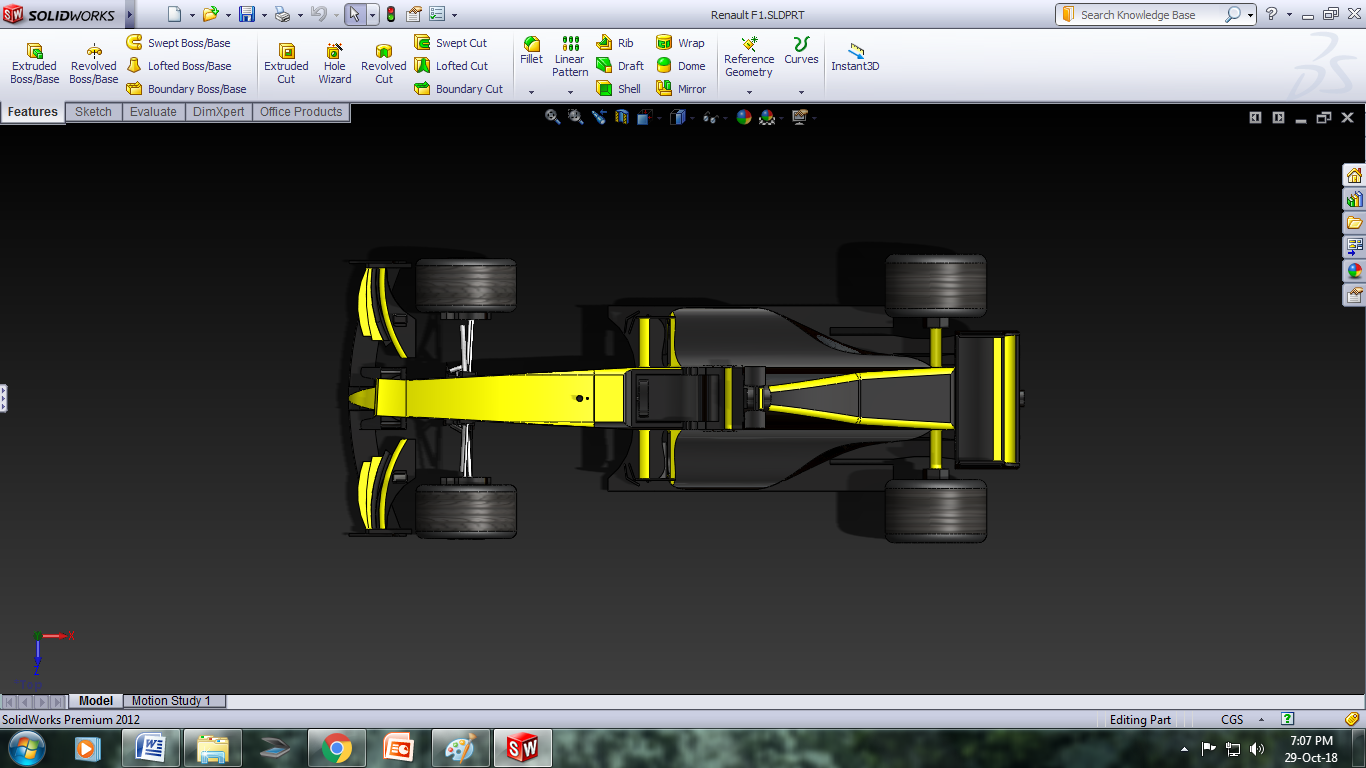The height and width of the screenshot is (768, 1366).
Task: Activate the Shell feature
Action: coord(619,89)
